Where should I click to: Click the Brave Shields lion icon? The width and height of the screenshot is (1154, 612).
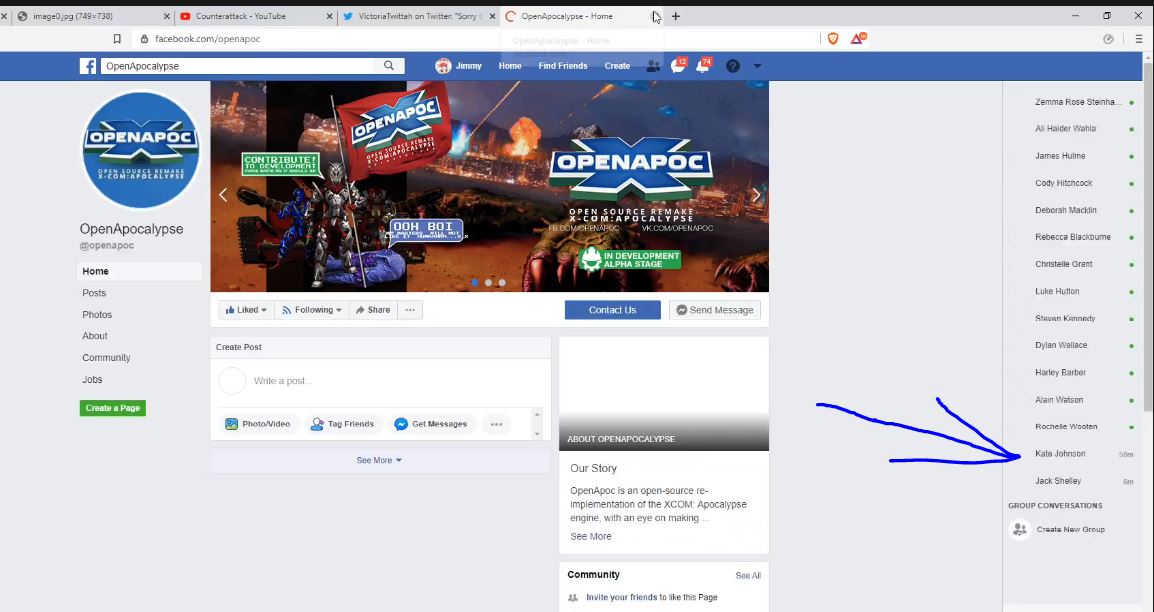pyautogui.click(x=833, y=38)
